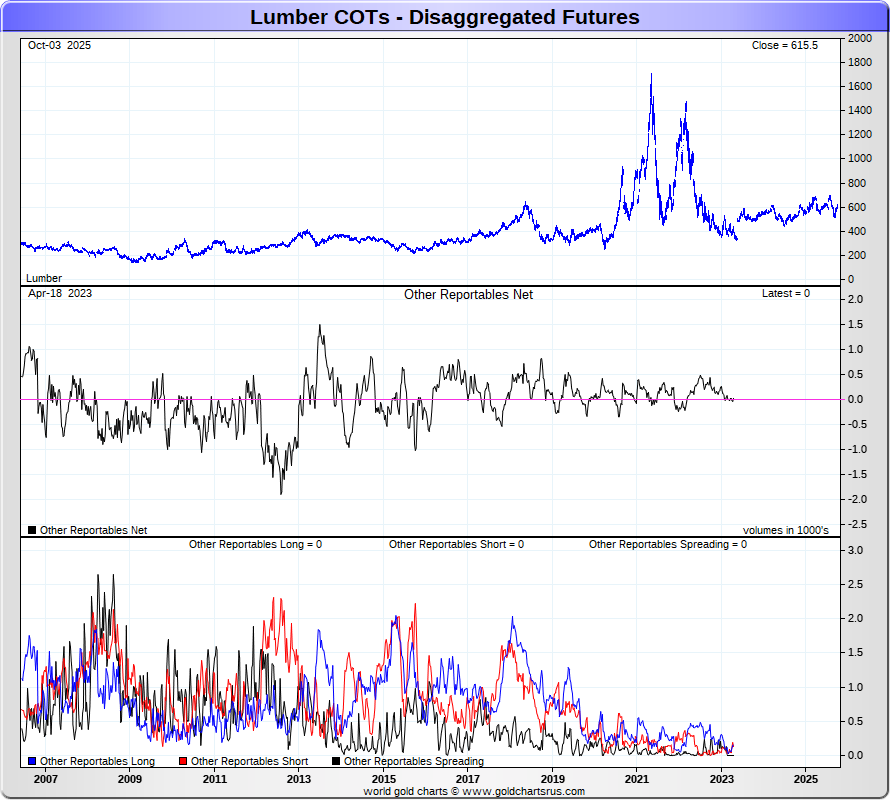Click the Oct-03 2025 date label
Viewport: 890px width, 800px height.
(x=59, y=46)
